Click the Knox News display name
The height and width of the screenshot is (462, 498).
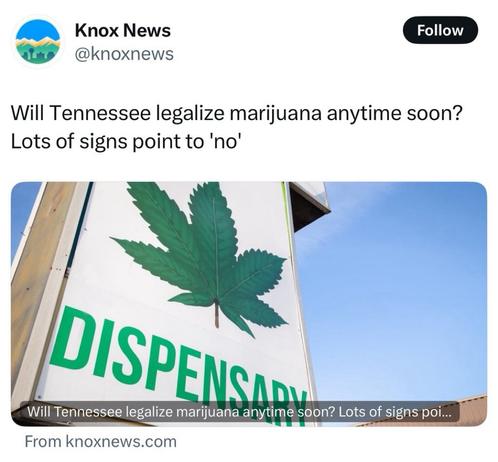tap(123, 30)
